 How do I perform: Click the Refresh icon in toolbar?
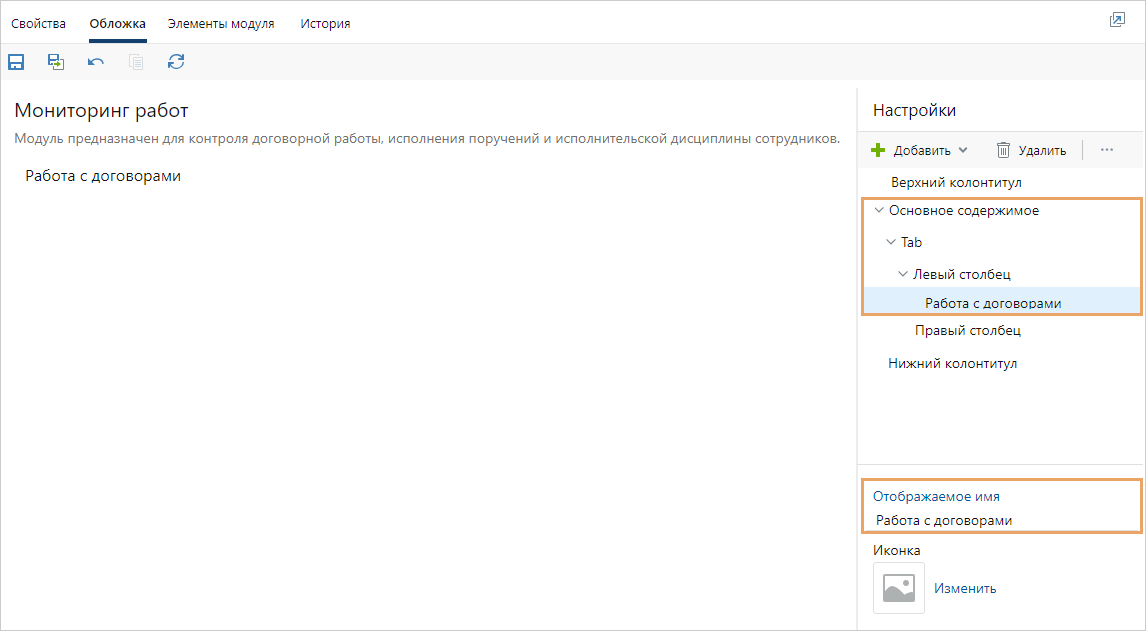tap(176, 62)
